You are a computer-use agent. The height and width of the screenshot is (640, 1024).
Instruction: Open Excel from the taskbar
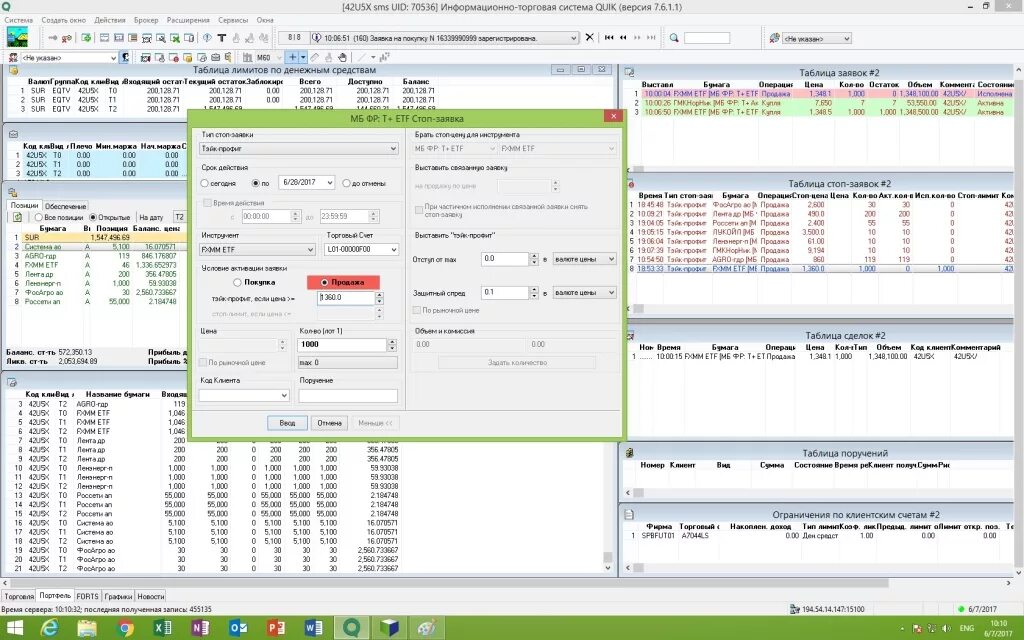pos(163,628)
